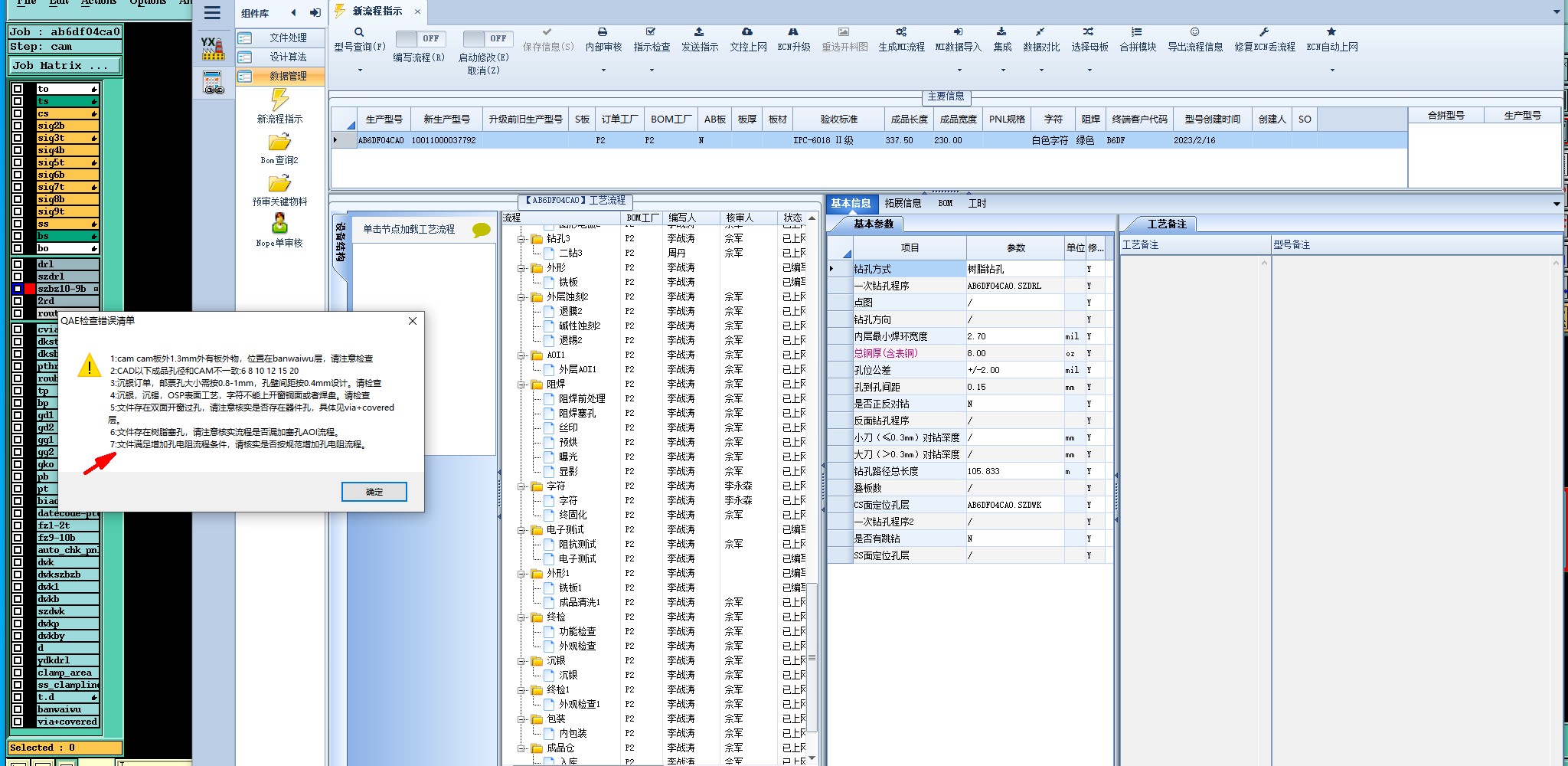Click the 合拼模块 list icon
The width and height of the screenshot is (1568, 766).
[1137, 32]
